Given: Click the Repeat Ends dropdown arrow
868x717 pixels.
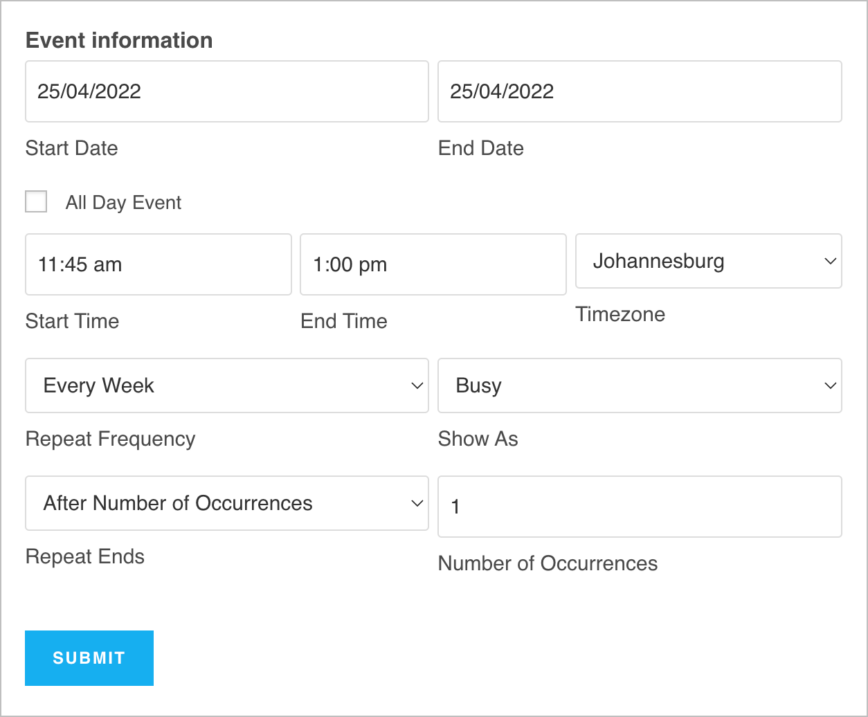Looking at the screenshot, I should (416, 503).
